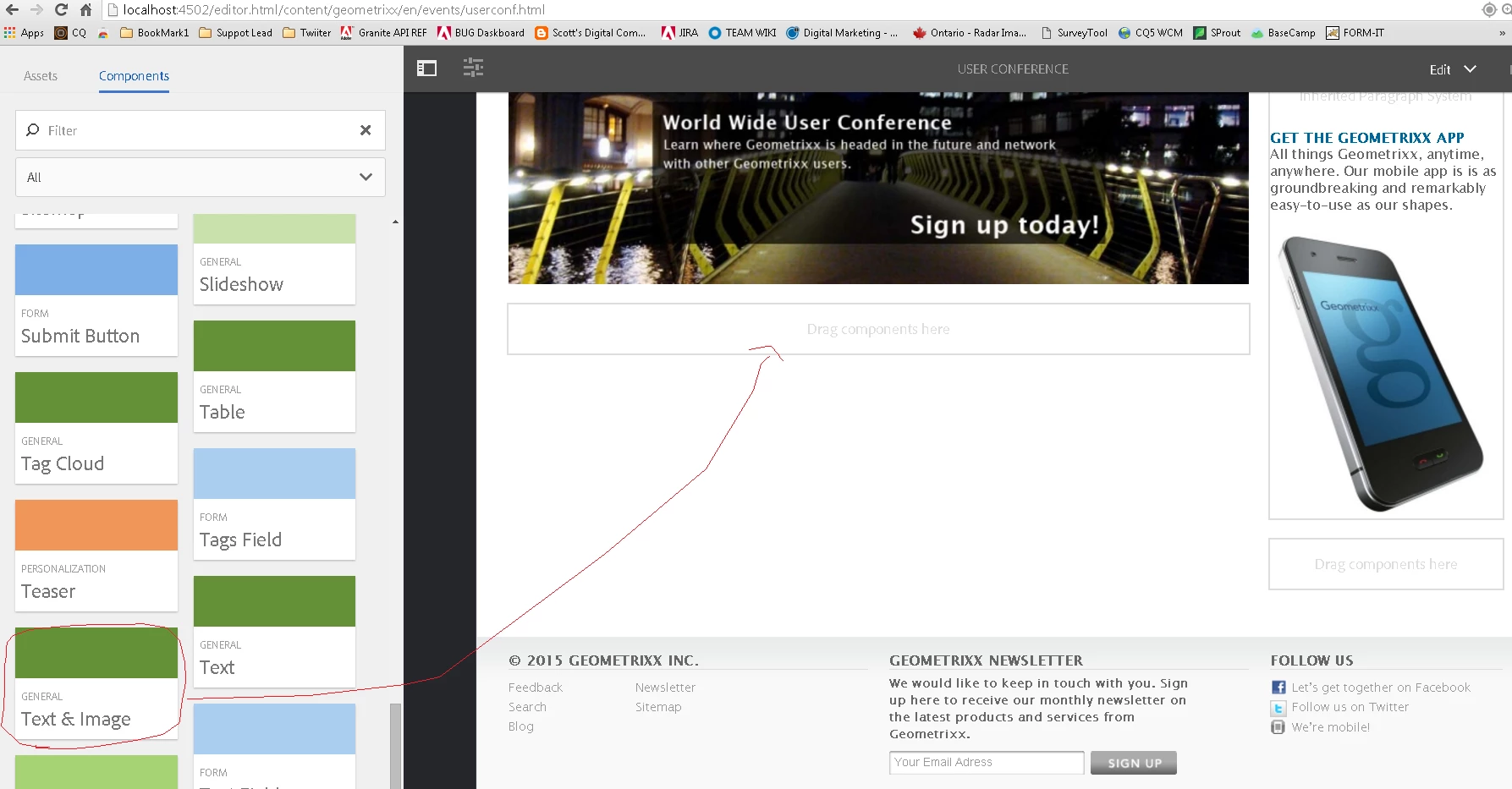Viewport: 1512px width, 789px height.
Task: Select the Text component card
Action: click(274, 632)
